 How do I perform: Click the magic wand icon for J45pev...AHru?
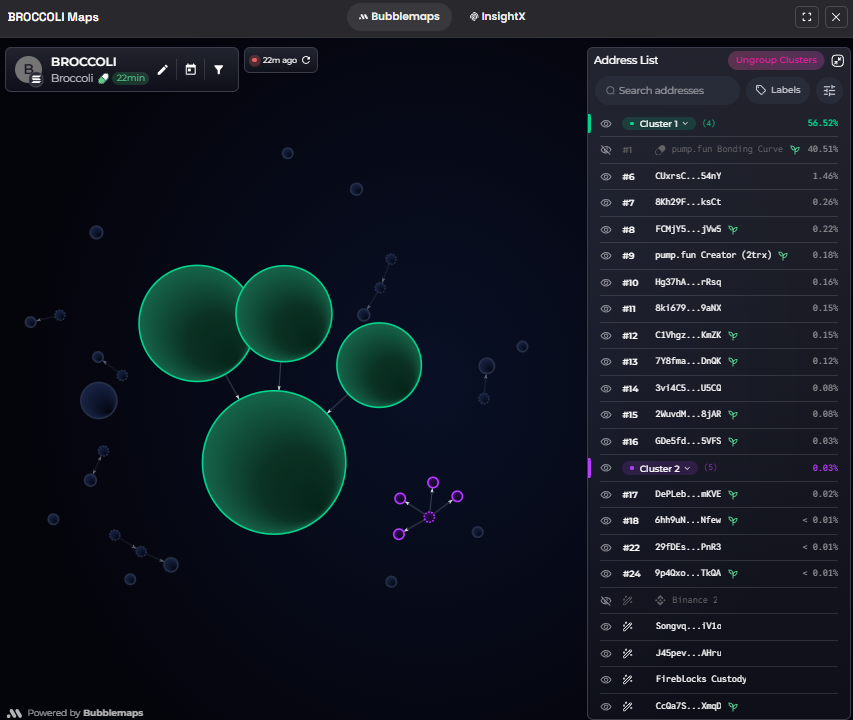point(627,653)
